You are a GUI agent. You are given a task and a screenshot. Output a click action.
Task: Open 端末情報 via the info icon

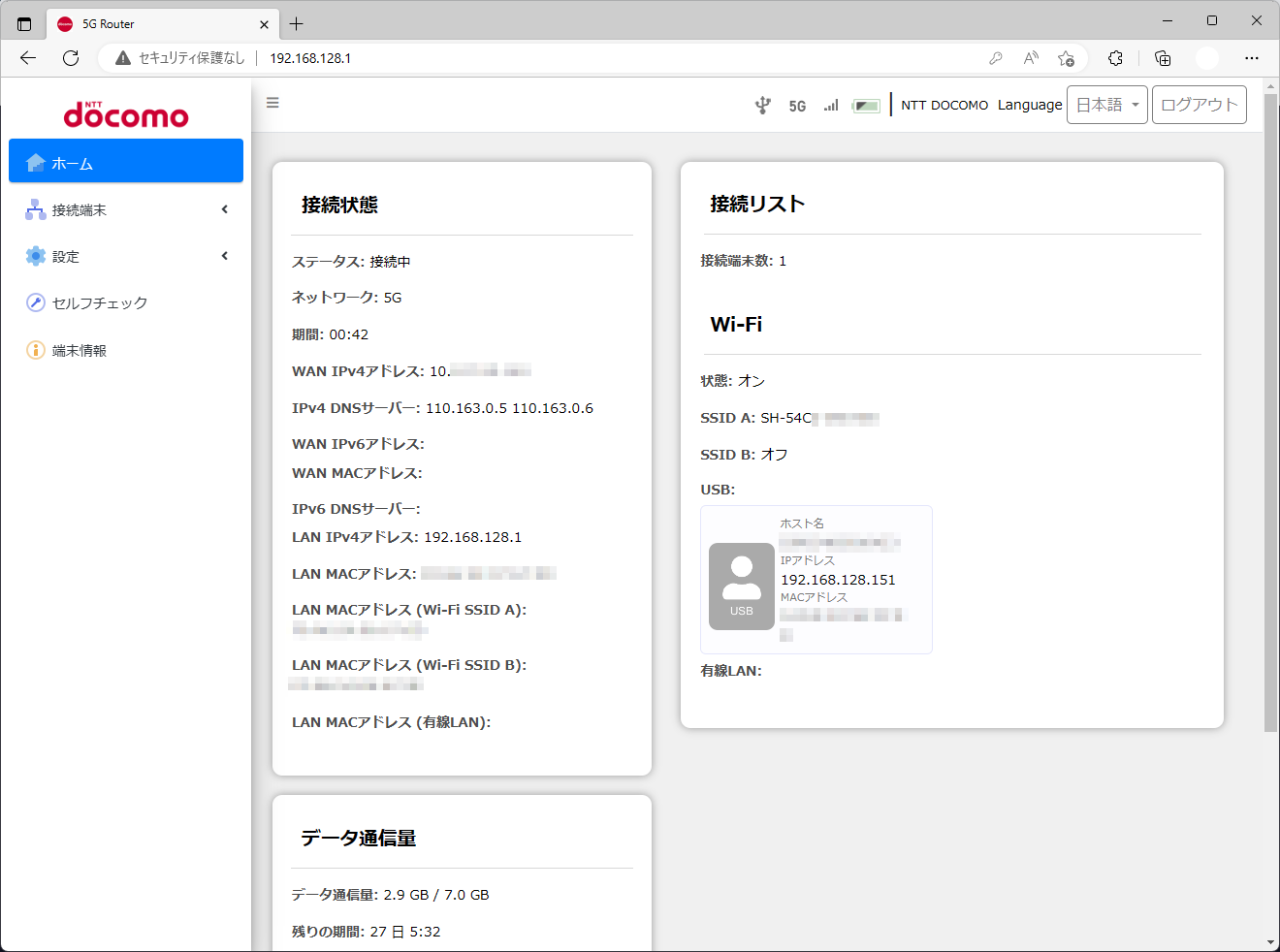[x=33, y=350]
